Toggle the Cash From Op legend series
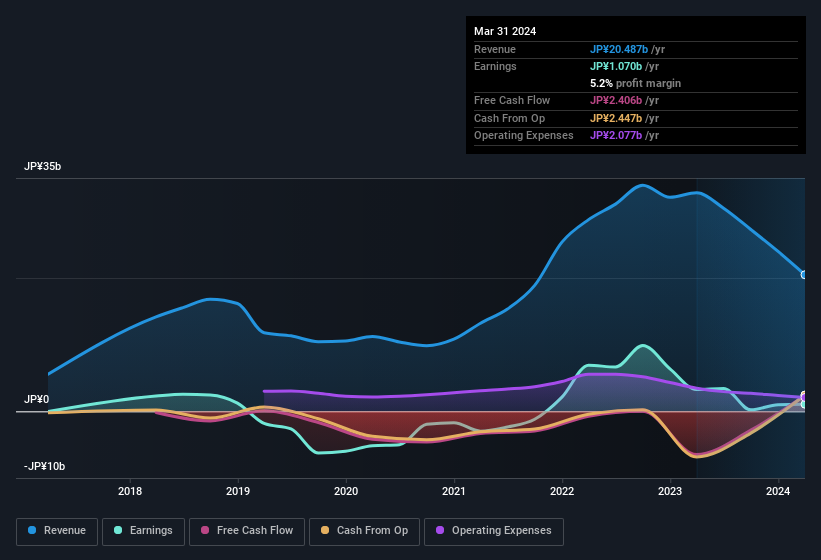The image size is (821, 560). (x=364, y=531)
